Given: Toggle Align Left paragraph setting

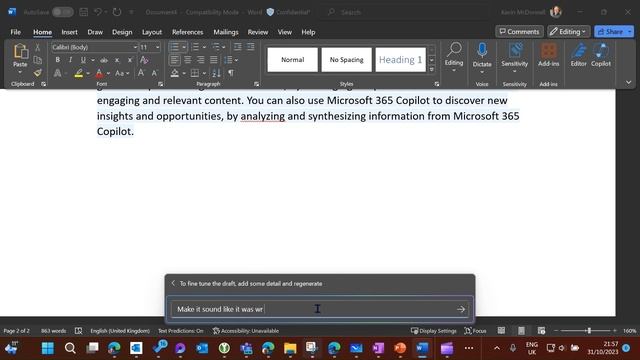Looking at the screenshot, I should (x=175, y=60).
